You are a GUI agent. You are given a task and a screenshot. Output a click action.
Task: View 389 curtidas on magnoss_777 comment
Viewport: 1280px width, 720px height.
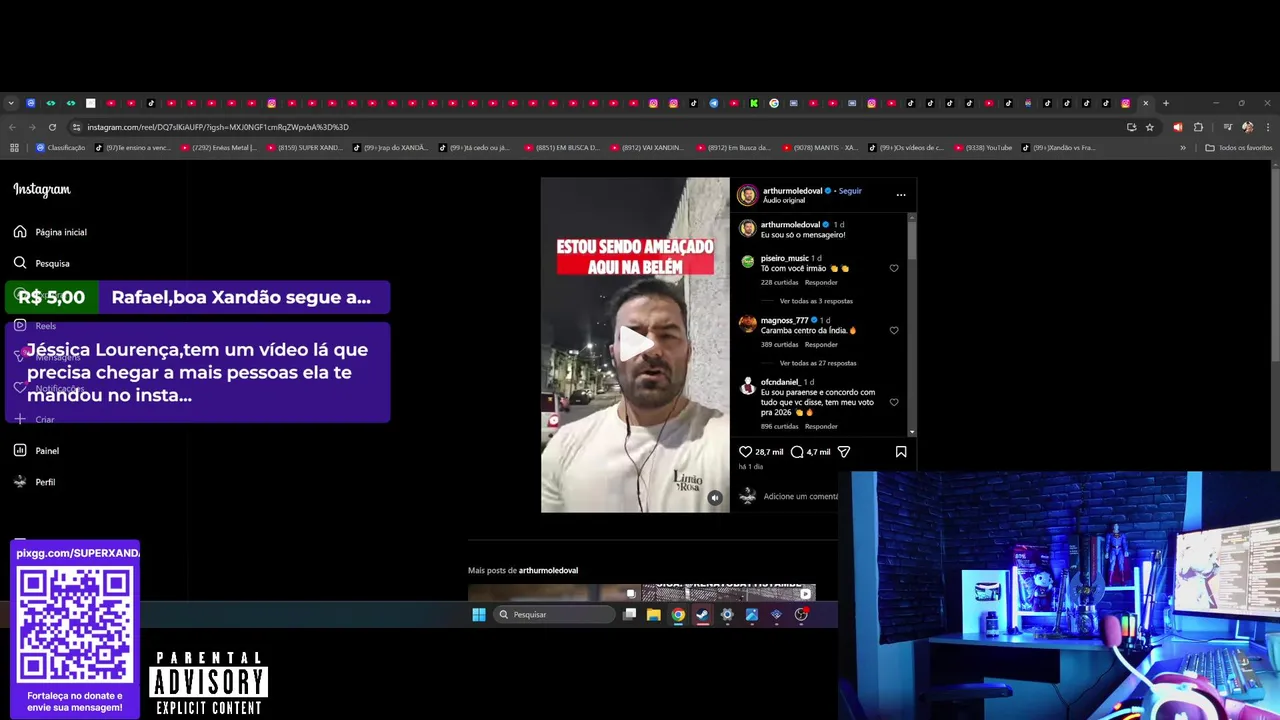(x=780, y=345)
